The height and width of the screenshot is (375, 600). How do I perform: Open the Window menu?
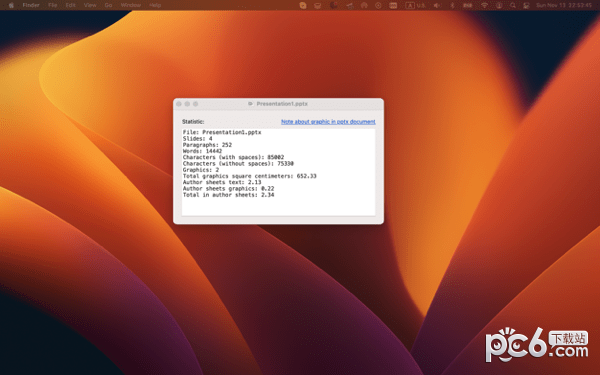pos(130,5)
